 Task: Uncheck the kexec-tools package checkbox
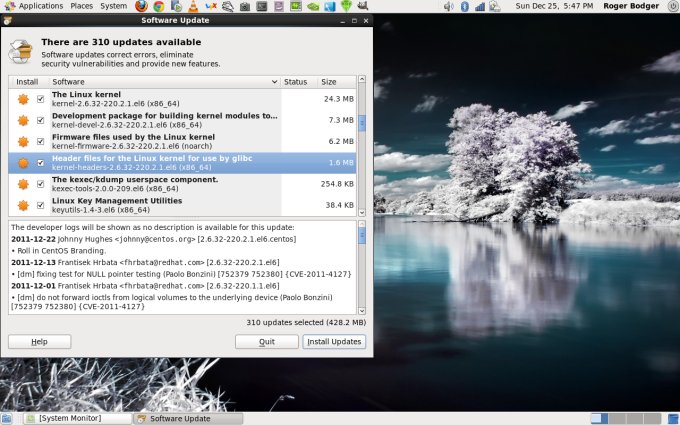point(40,184)
